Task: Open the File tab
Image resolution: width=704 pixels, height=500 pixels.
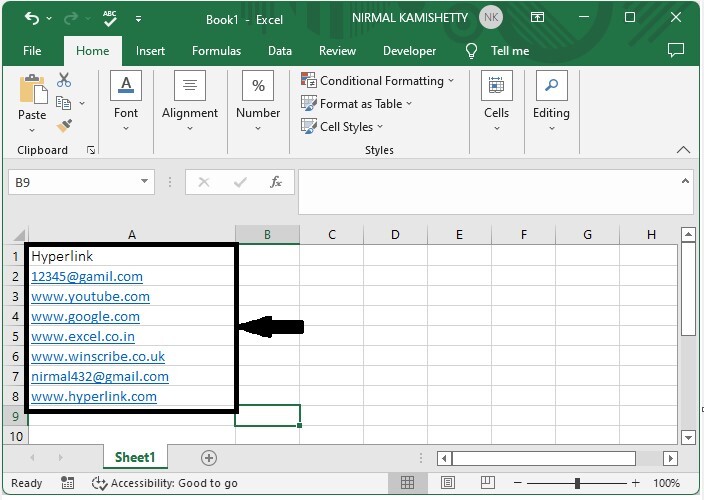Action: [32, 51]
